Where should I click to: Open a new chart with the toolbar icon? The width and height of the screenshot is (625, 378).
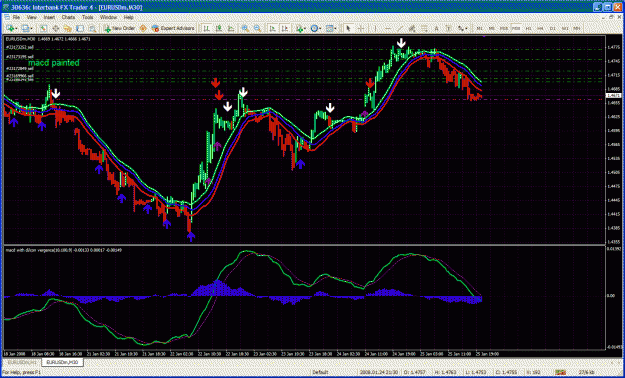tap(10, 28)
